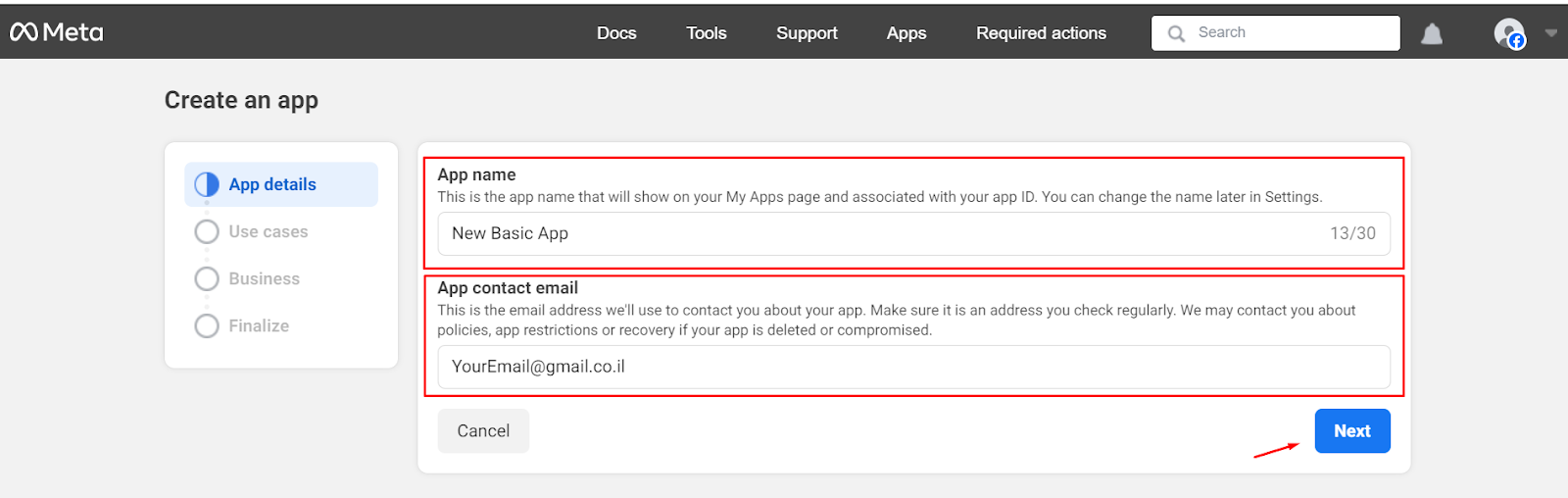Click the Business step circle
Image resolution: width=1568 pixels, height=498 pixels.
(207, 278)
